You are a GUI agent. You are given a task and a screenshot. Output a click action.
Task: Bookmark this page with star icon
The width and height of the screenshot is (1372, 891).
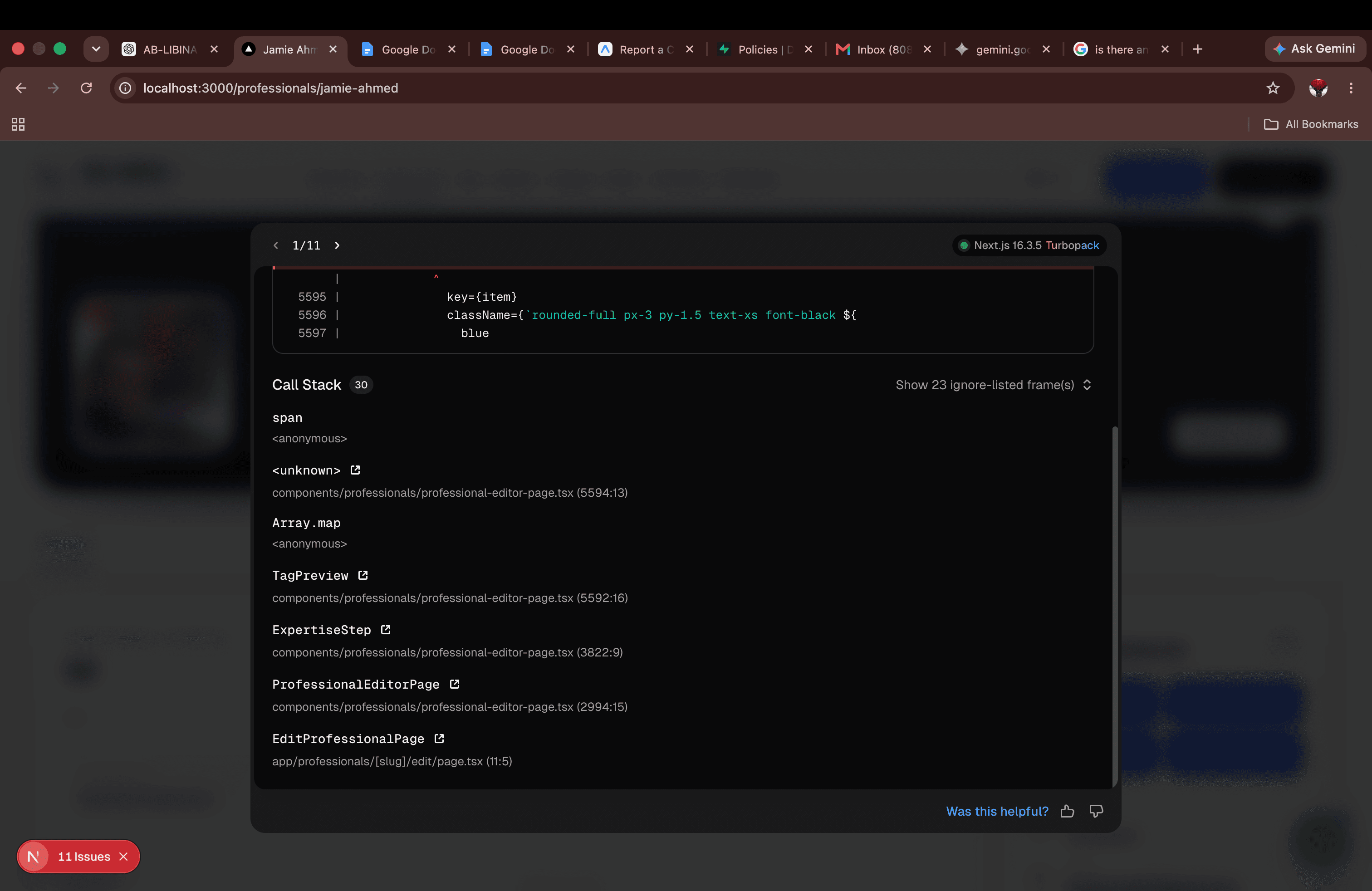tap(1273, 88)
